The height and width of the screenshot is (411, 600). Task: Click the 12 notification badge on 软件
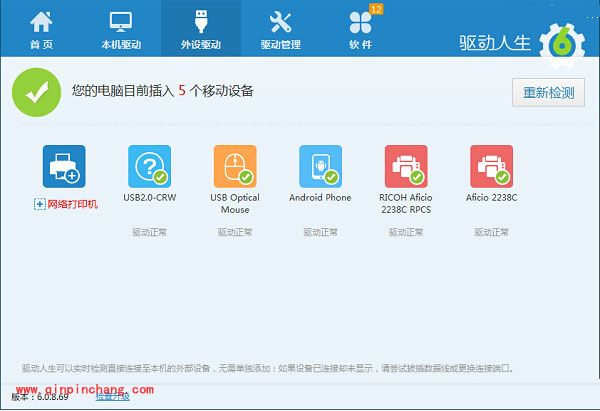tap(376, 9)
